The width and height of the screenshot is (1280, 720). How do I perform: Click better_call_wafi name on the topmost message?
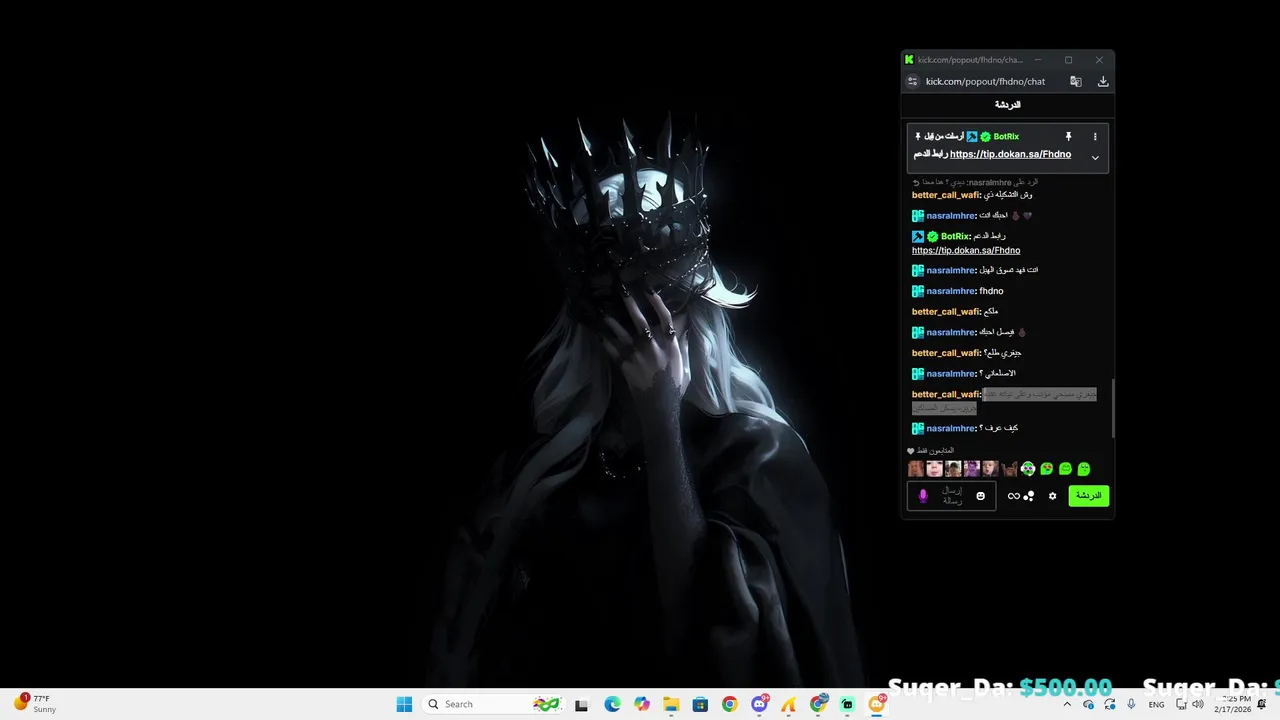point(945,195)
